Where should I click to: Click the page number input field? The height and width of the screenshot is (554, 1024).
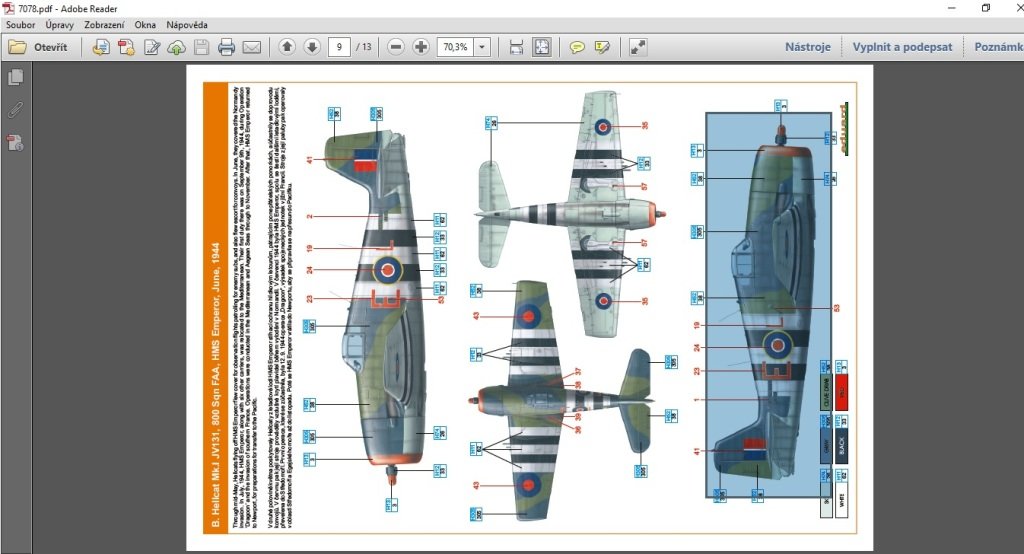pyautogui.click(x=339, y=47)
